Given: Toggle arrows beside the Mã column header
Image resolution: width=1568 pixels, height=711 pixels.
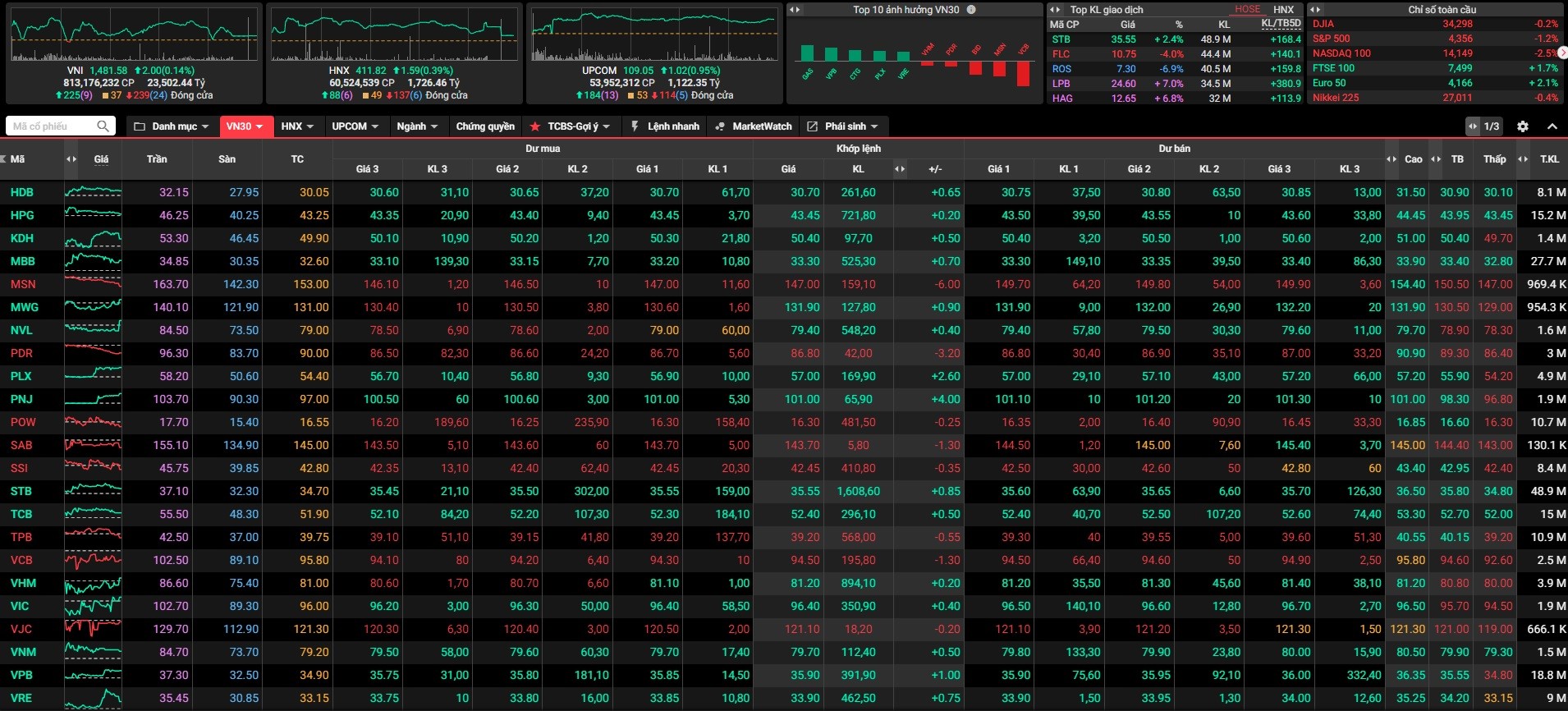Looking at the screenshot, I should click(x=71, y=159).
